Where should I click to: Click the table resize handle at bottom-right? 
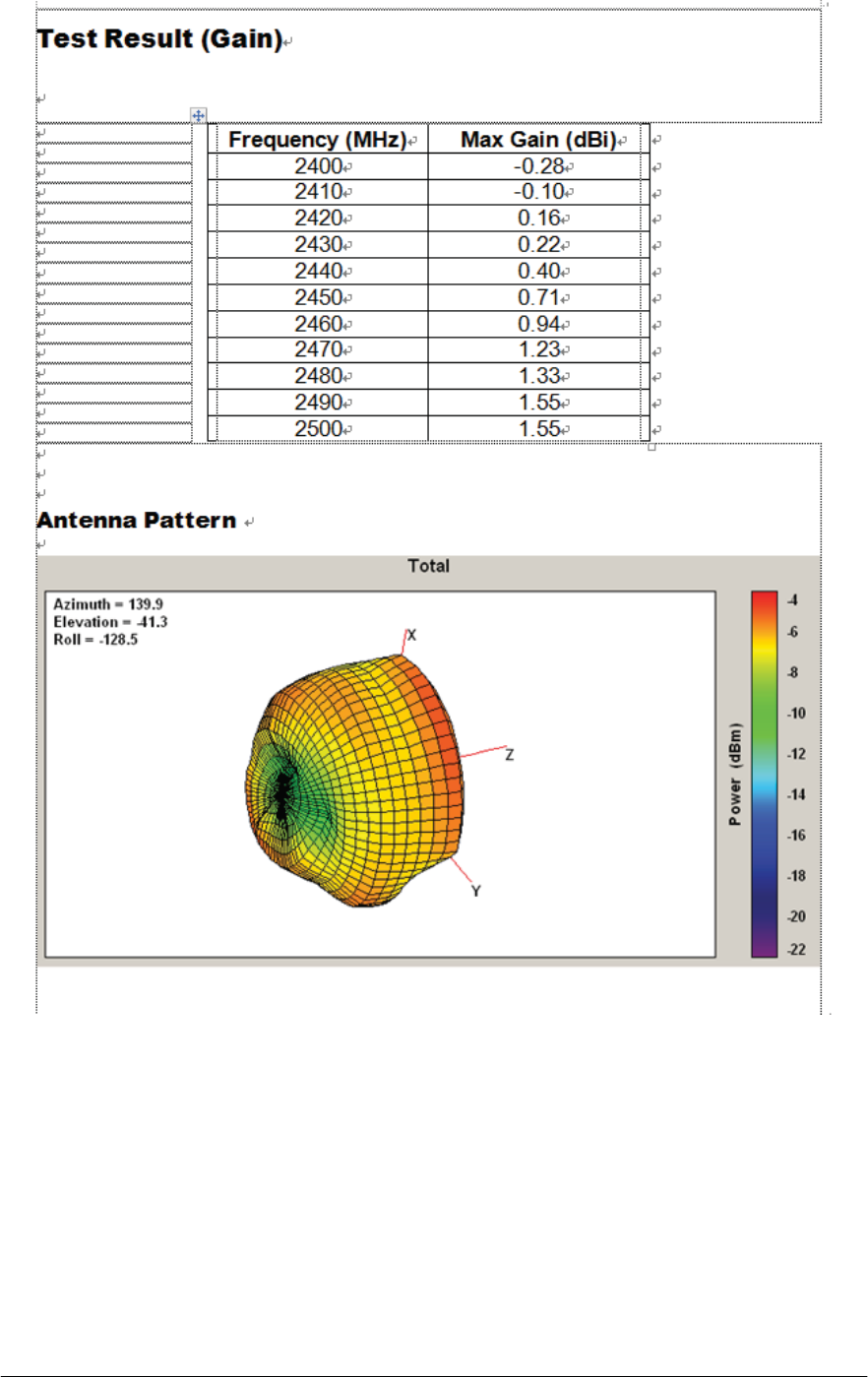pyautogui.click(x=651, y=447)
